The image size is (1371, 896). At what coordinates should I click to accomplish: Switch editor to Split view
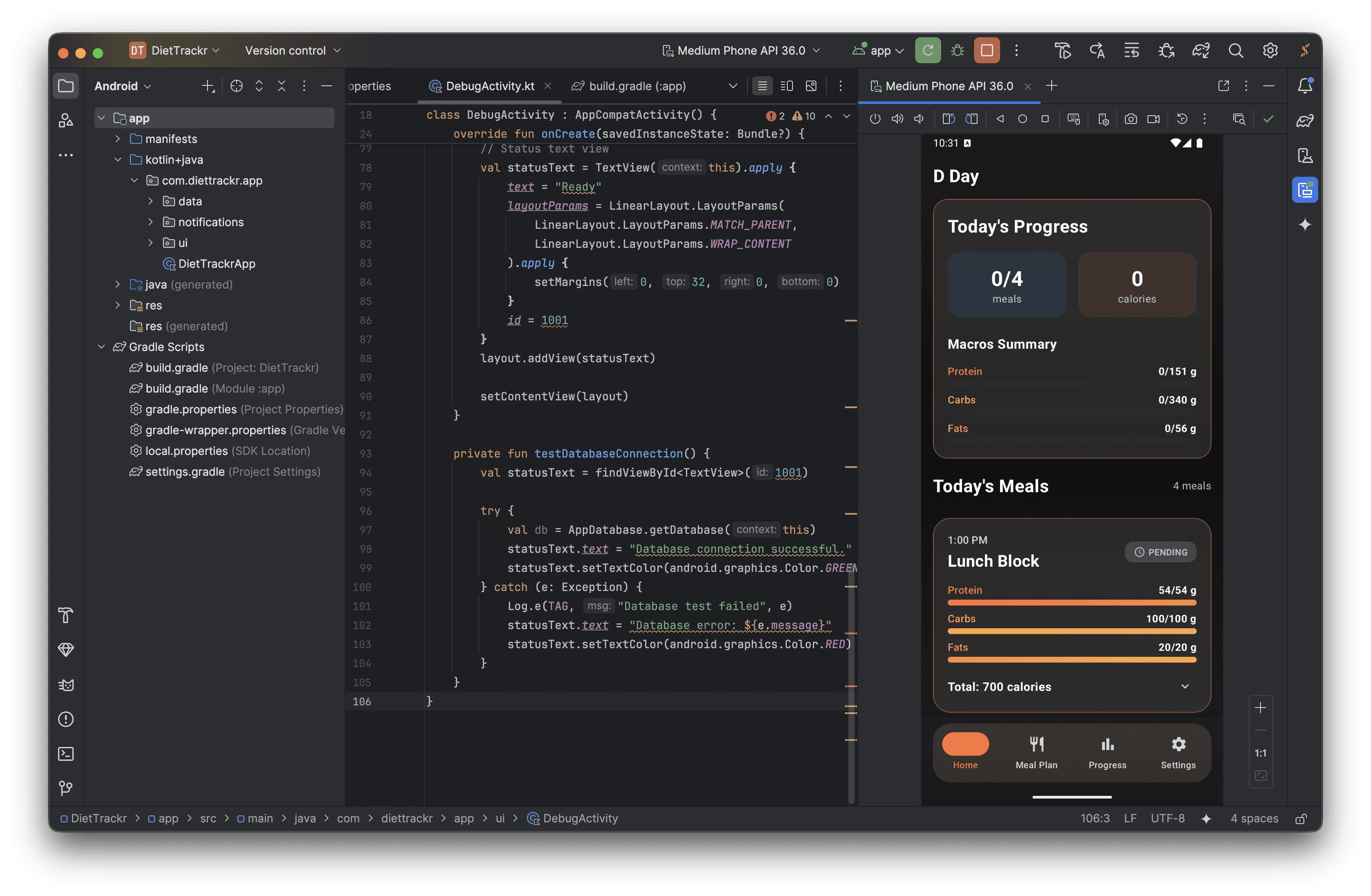(786, 86)
